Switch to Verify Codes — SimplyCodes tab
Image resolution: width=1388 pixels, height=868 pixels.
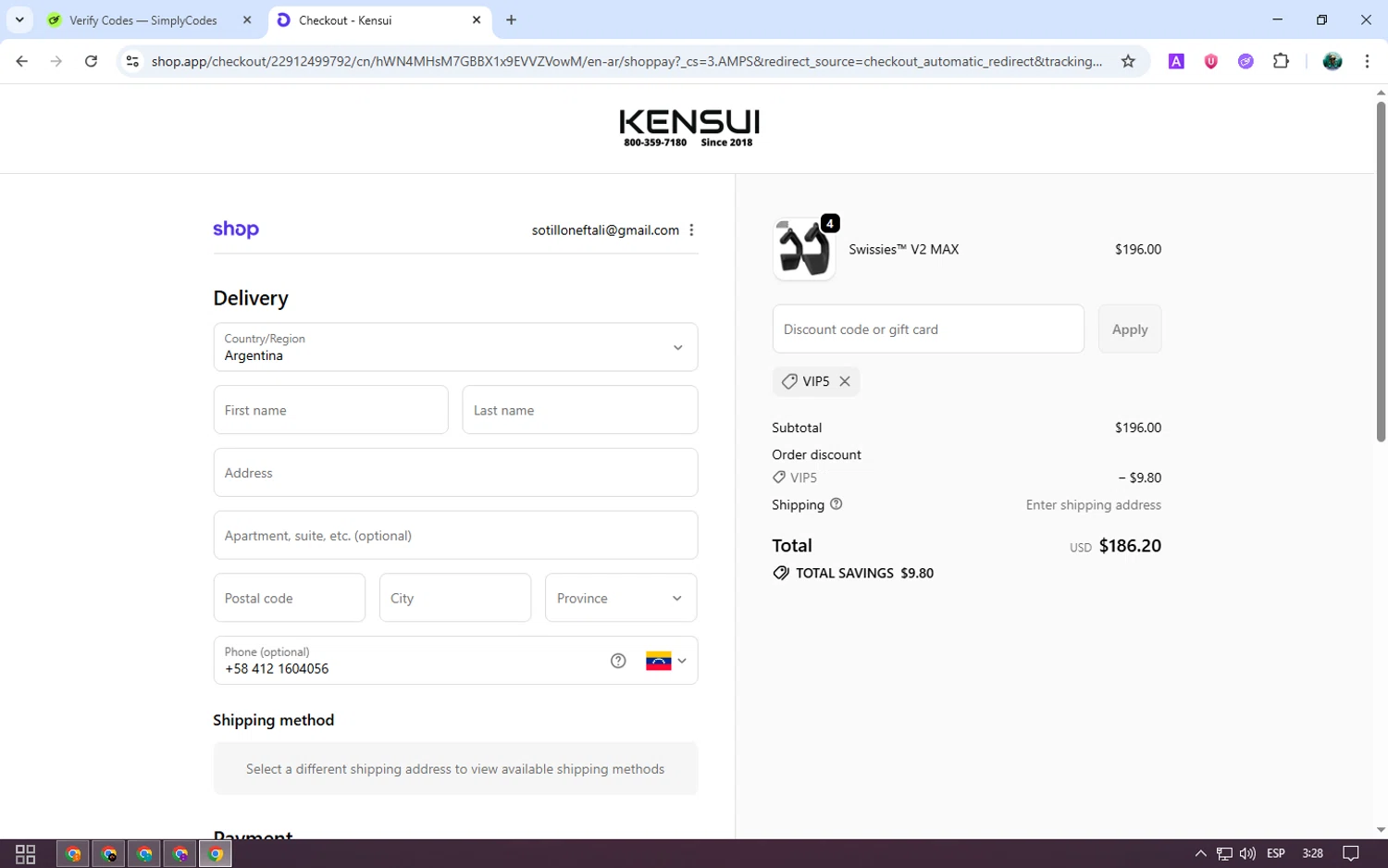[143, 20]
